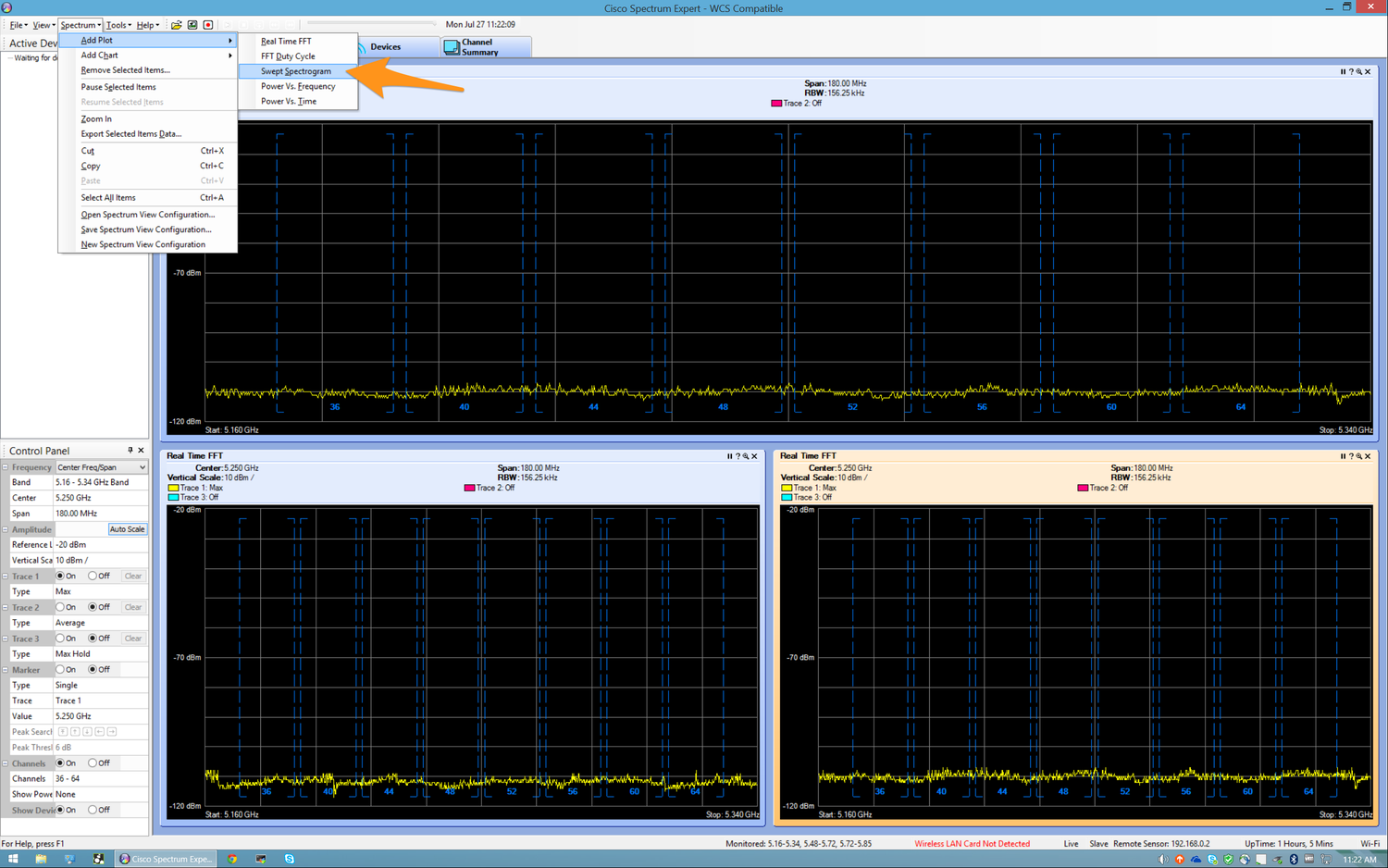The width and height of the screenshot is (1388, 868).
Task: Select Channels On radio button
Action: pos(60,763)
